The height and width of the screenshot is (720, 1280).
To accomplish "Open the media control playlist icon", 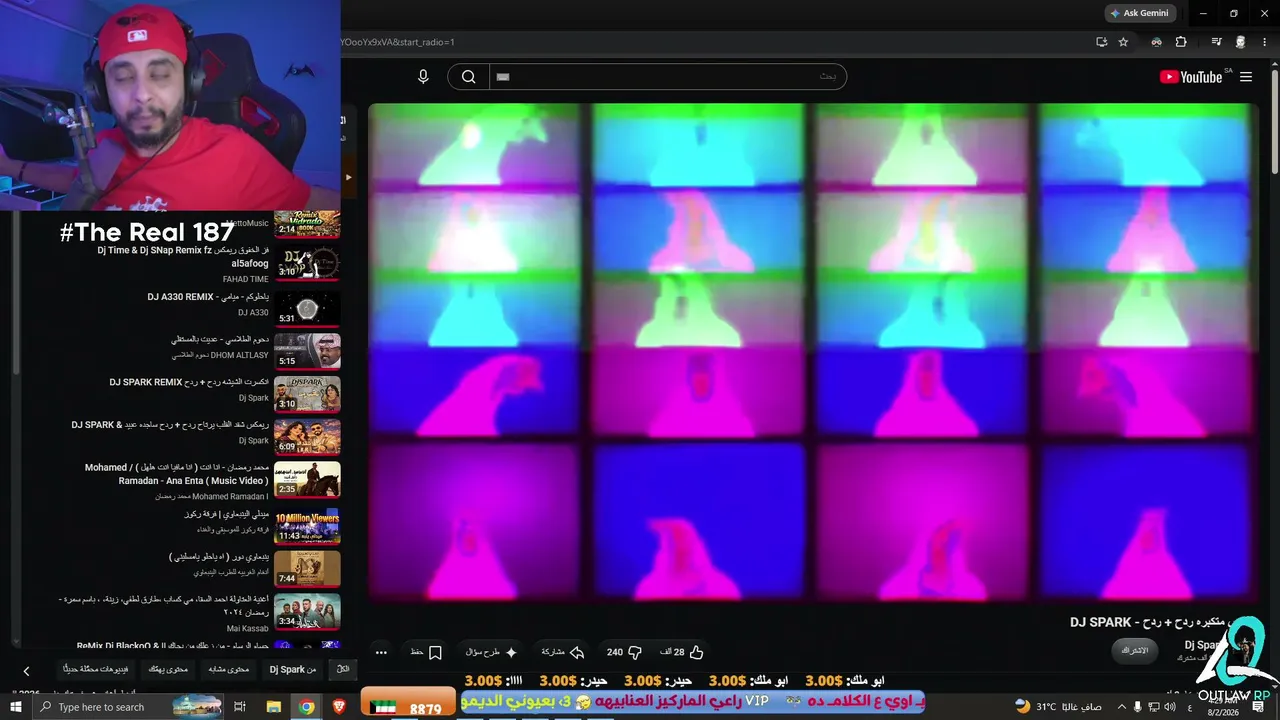I will pos(1216,42).
